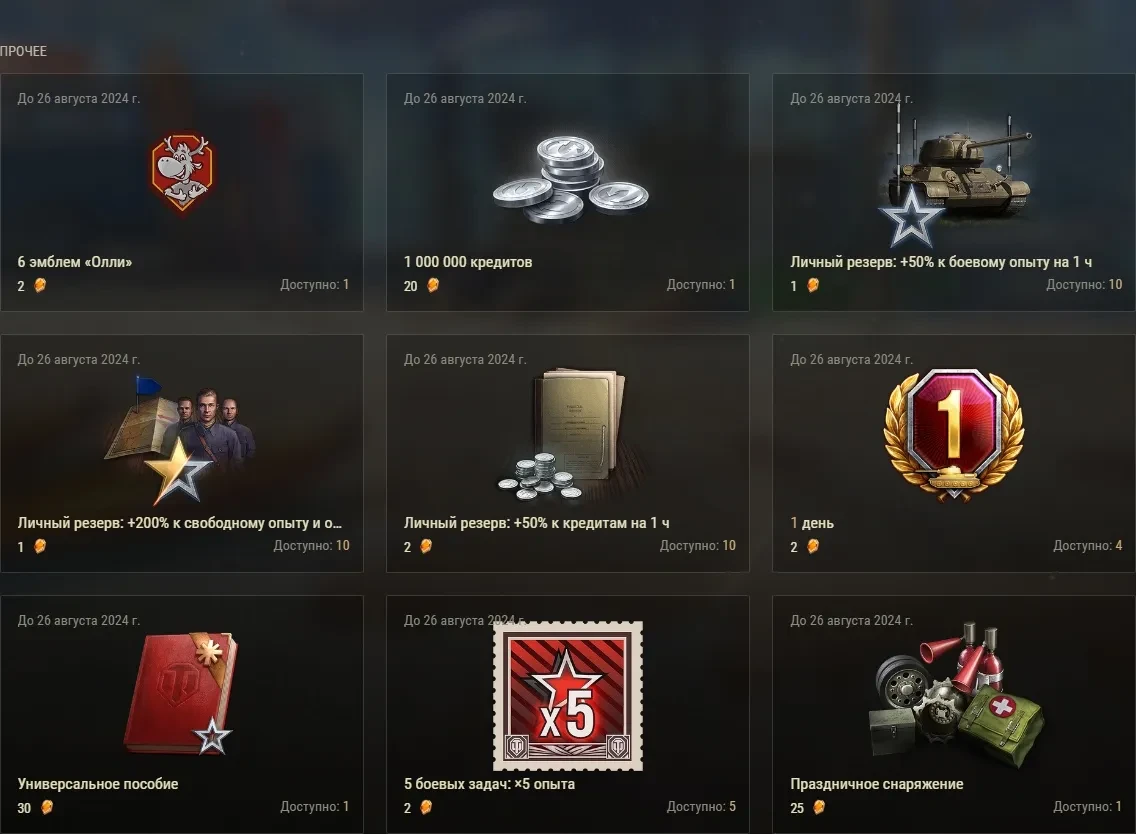This screenshot has height=834, width=1136.
Task: Open 'Личный резерв: +50% к кредитам на 1 ч'
Action: pyautogui.click(x=537, y=523)
